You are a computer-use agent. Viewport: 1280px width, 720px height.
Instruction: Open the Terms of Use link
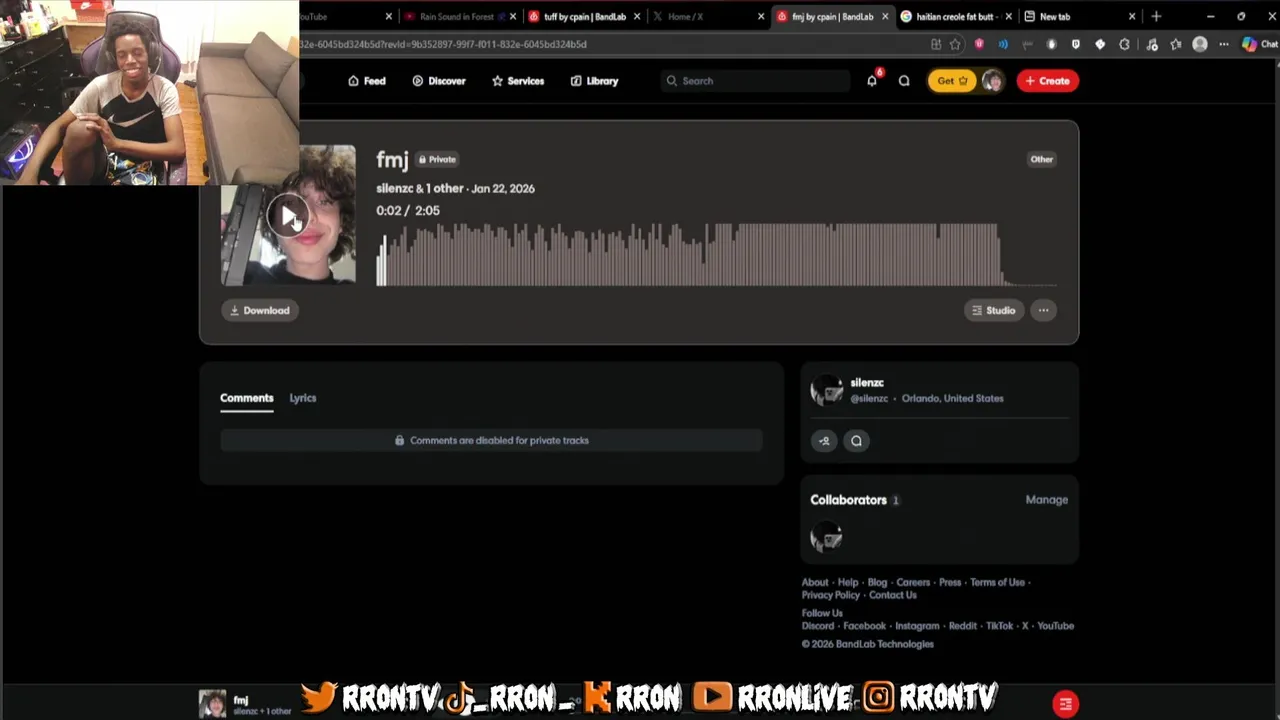tap(997, 582)
